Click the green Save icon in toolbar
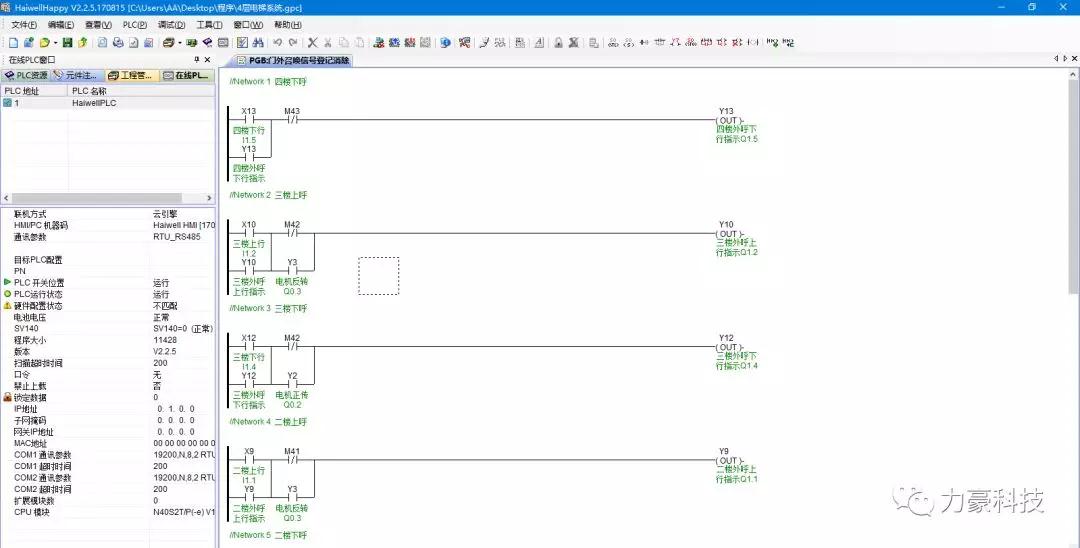This screenshot has height=548, width=1080. click(67, 43)
